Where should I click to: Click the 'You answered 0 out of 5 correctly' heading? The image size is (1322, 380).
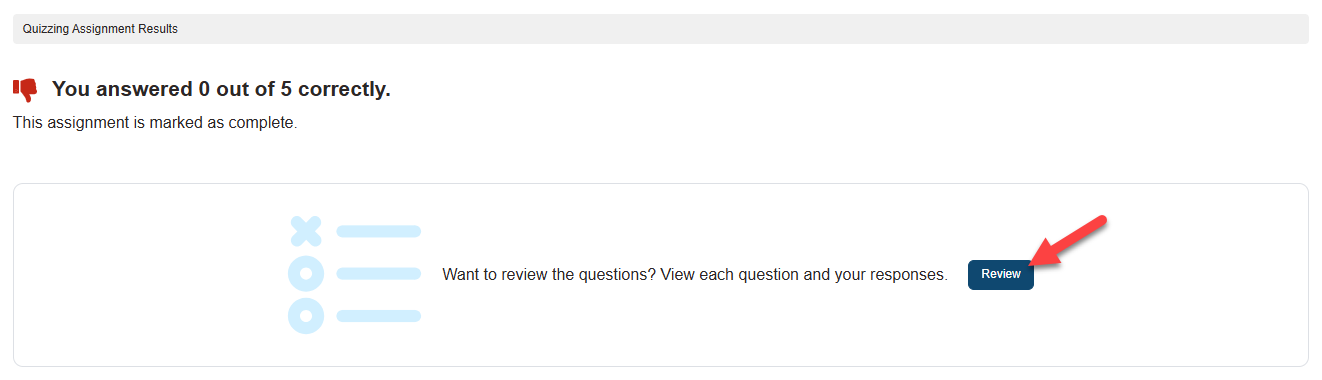[x=221, y=89]
